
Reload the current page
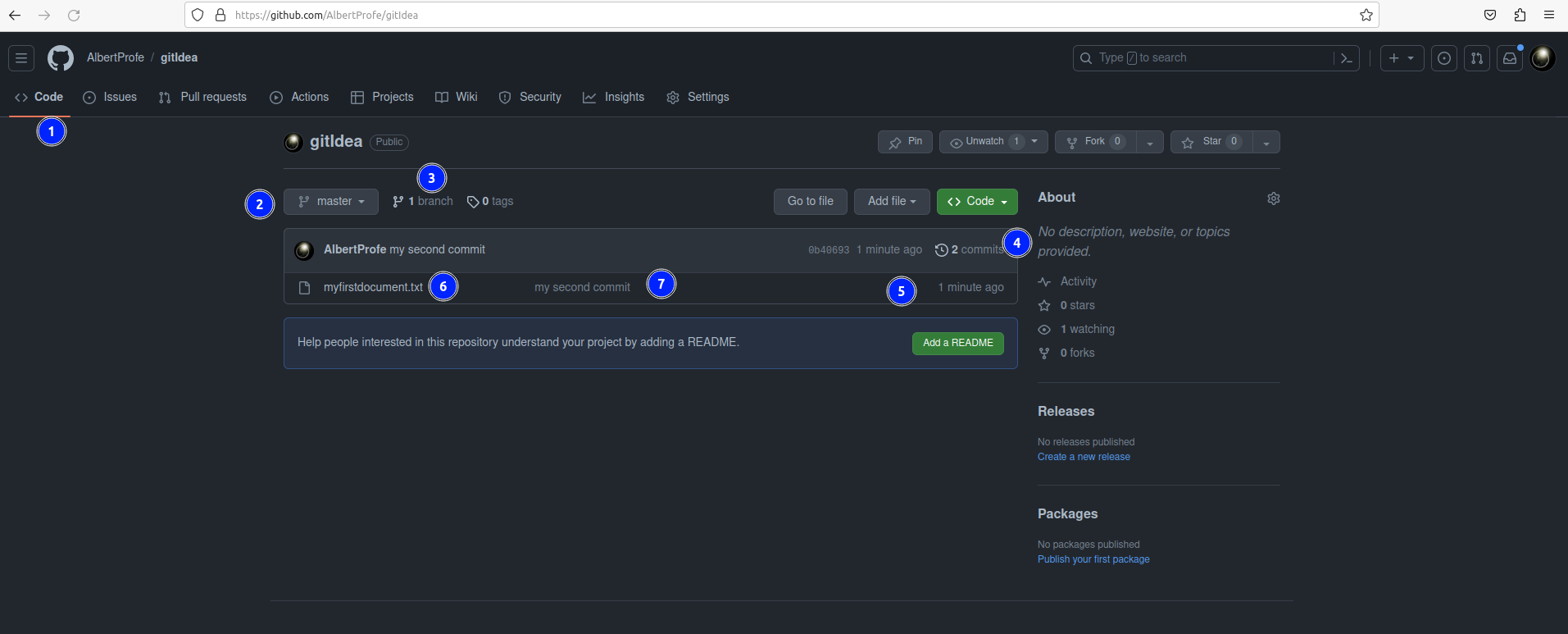pos(74,15)
